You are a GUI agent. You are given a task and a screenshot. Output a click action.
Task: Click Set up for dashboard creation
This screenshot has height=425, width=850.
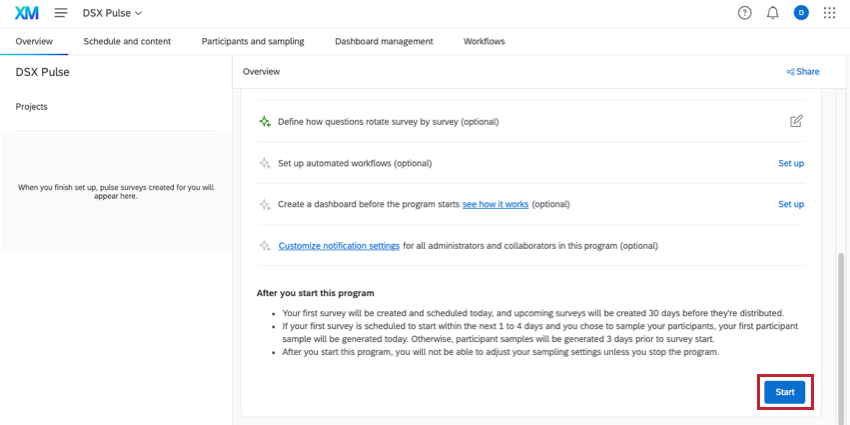(791, 204)
